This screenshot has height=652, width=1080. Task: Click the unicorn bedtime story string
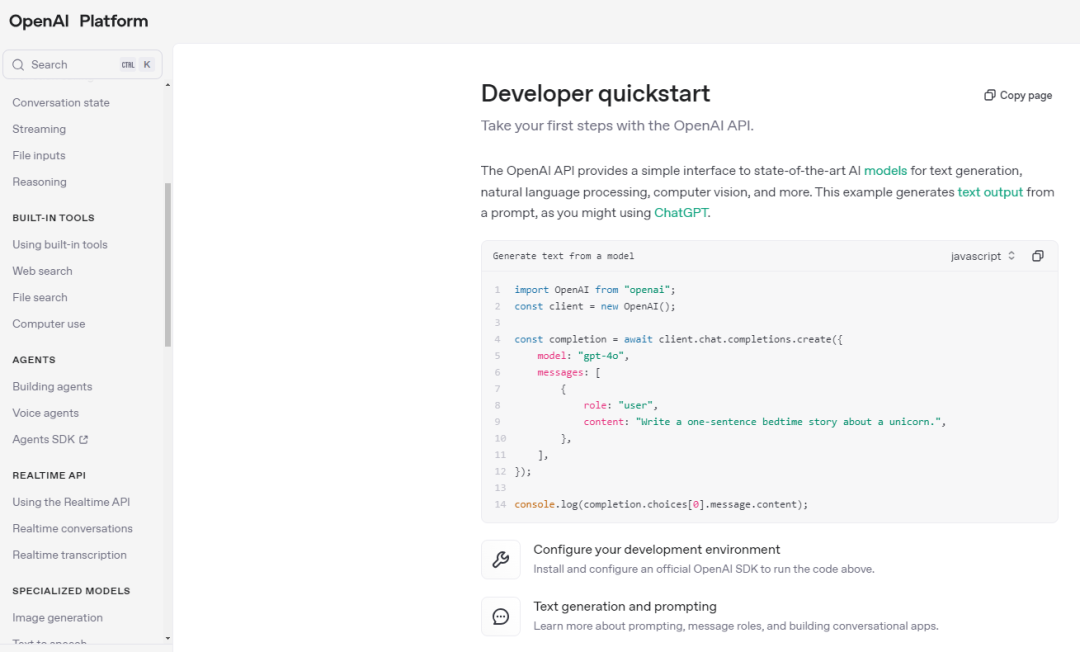point(789,422)
